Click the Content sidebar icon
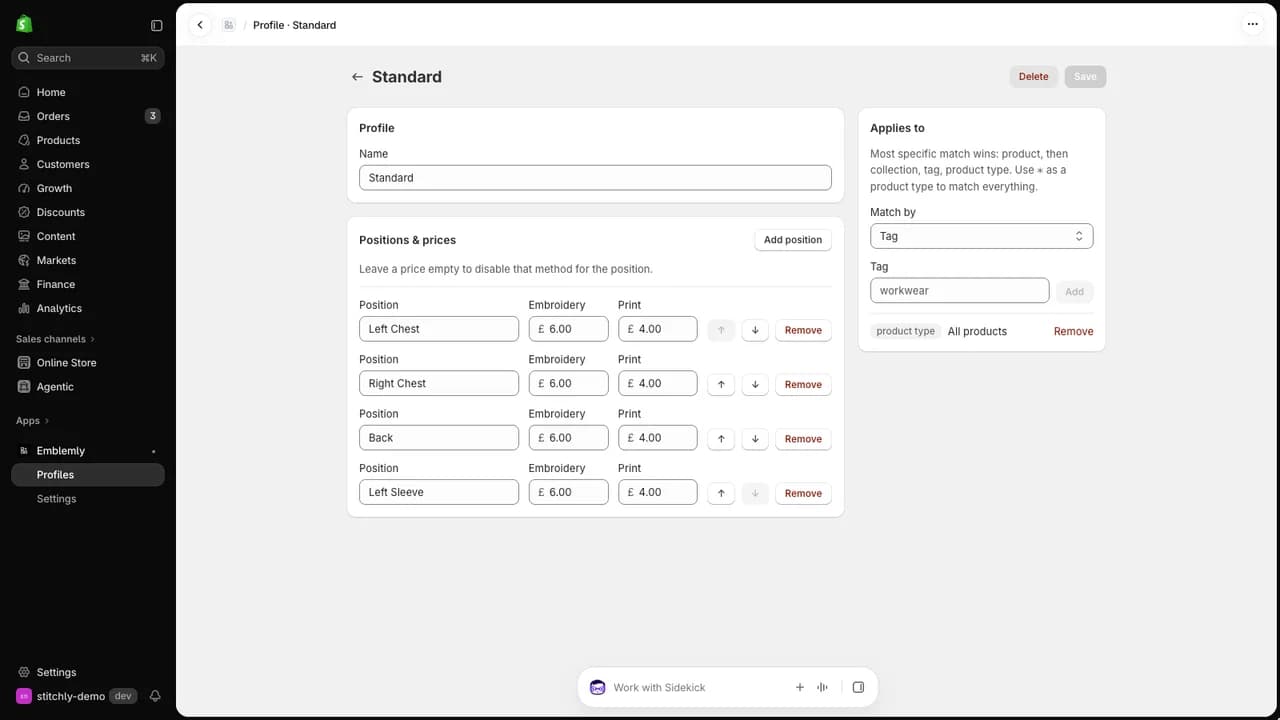 [x=25, y=236]
